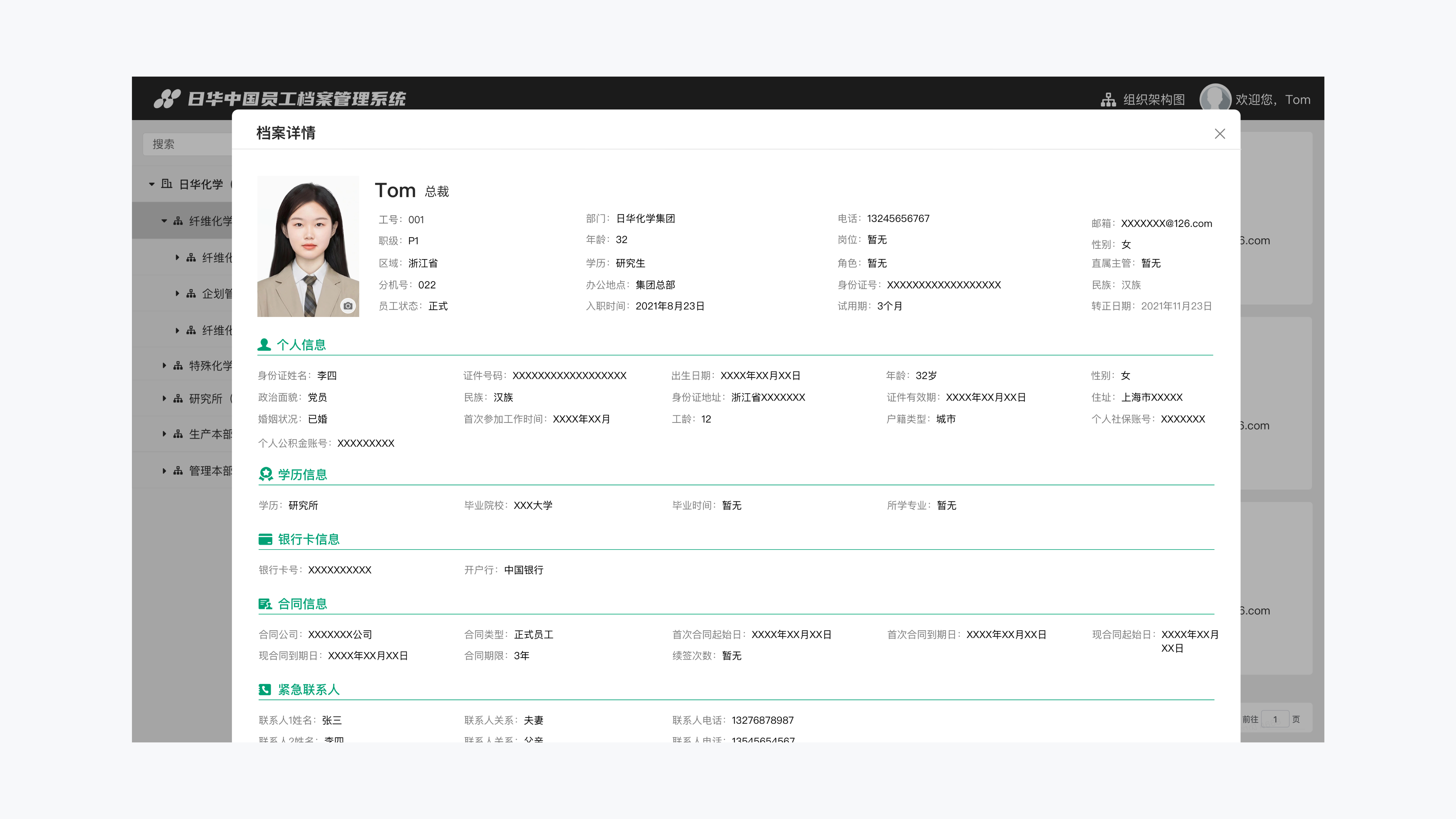Image resolution: width=1456 pixels, height=819 pixels.
Task: Click the 2021年11月23日 转正日期 value
Action: 1176,306
